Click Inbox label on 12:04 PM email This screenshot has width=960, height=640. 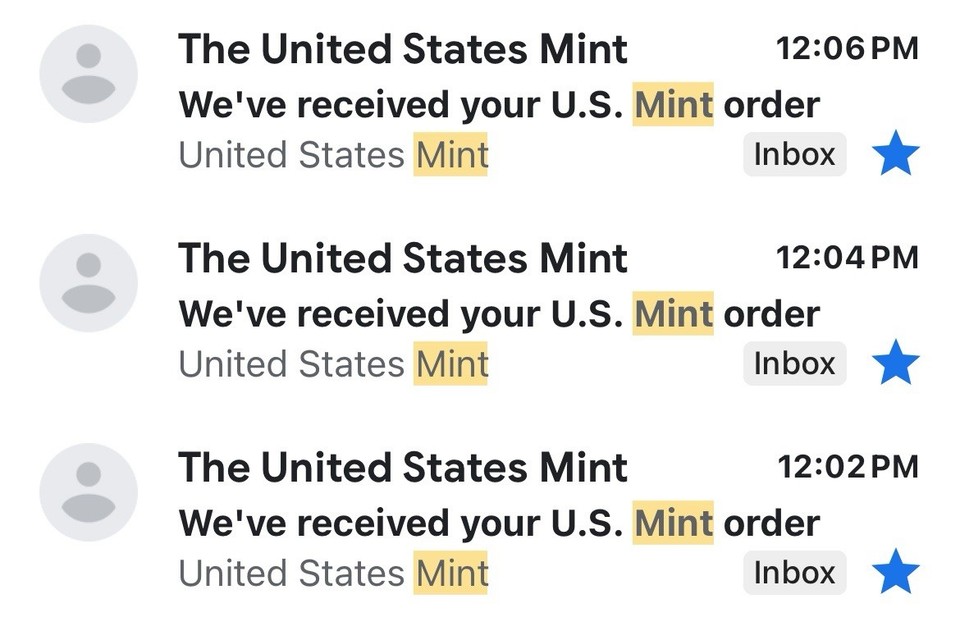[794, 364]
